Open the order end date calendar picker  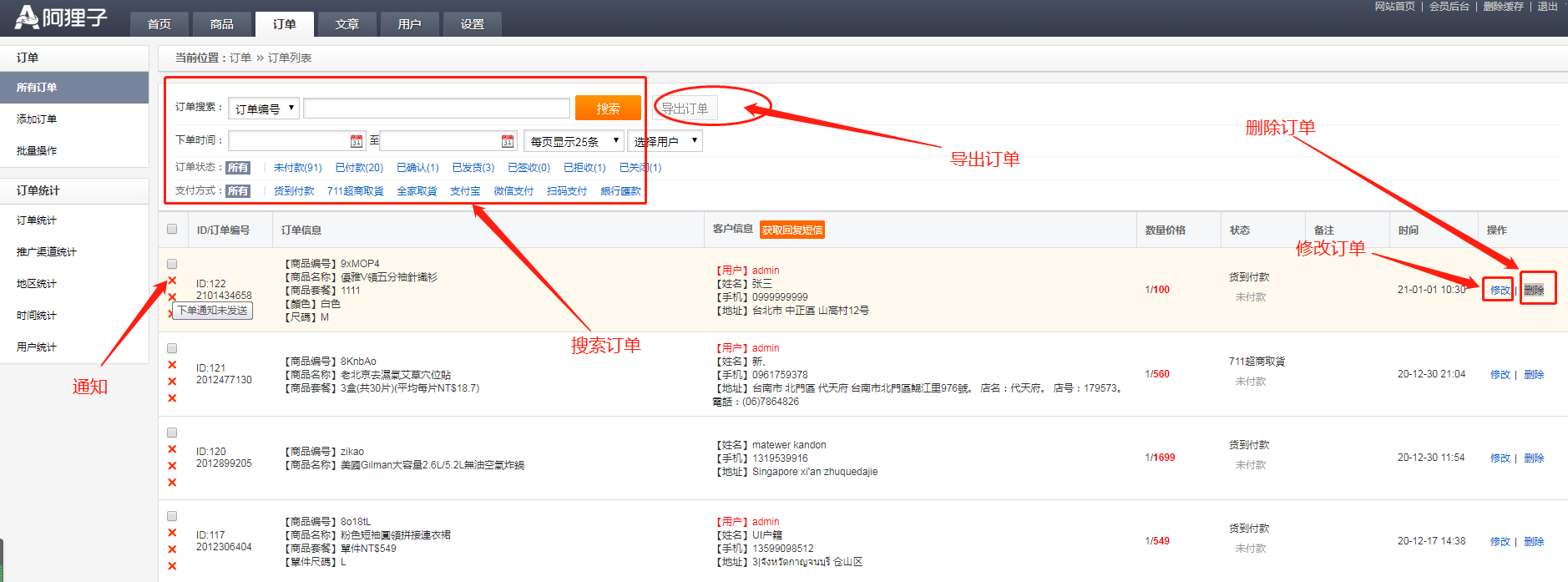click(x=508, y=141)
